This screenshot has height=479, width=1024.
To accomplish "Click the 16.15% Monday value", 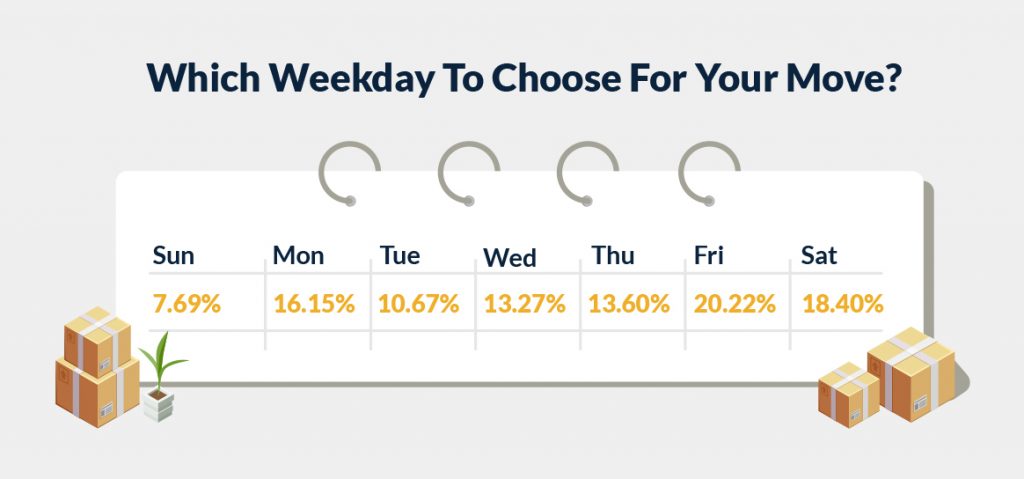I will tap(314, 304).
